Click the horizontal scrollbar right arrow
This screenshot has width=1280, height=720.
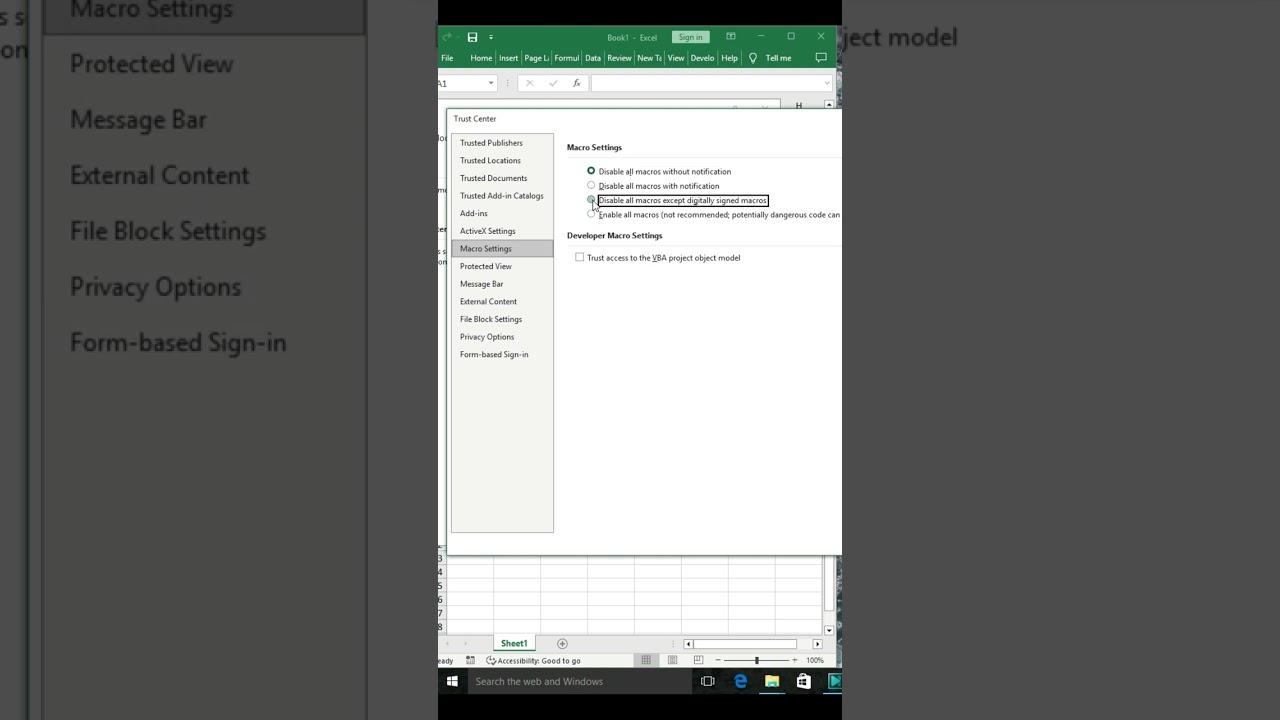point(817,644)
